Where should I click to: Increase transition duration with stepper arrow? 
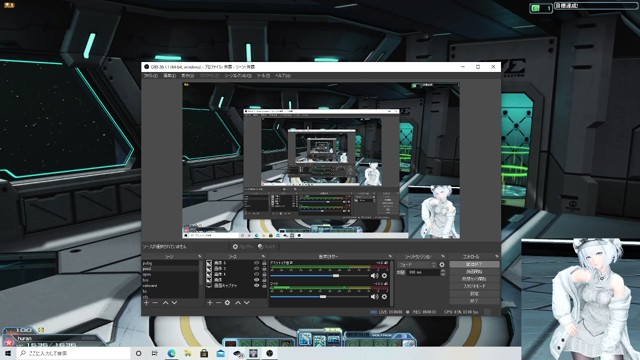(x=443, y=271)
